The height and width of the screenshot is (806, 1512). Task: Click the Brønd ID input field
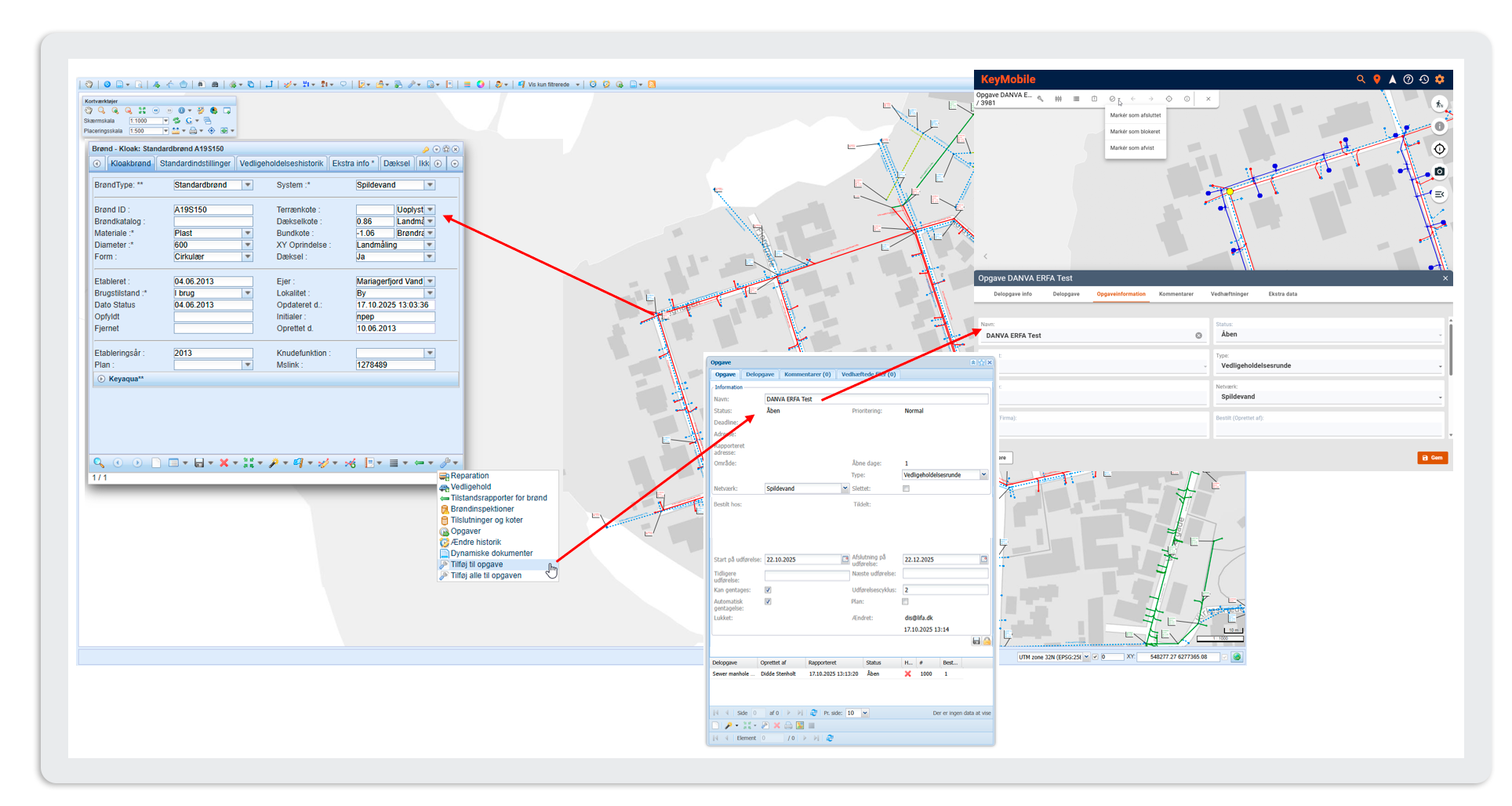click(213, 210)
